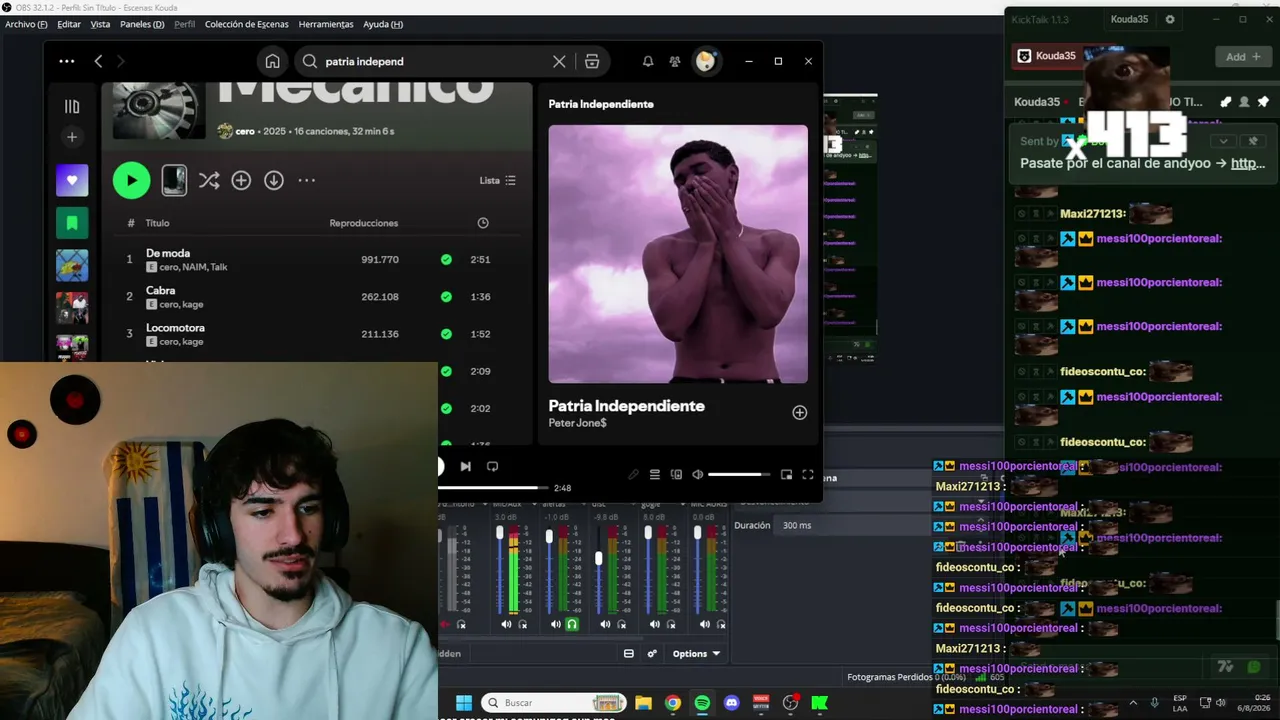
Task: Mute Spotify volume speaker icon
Action: (x=698, y=475)
